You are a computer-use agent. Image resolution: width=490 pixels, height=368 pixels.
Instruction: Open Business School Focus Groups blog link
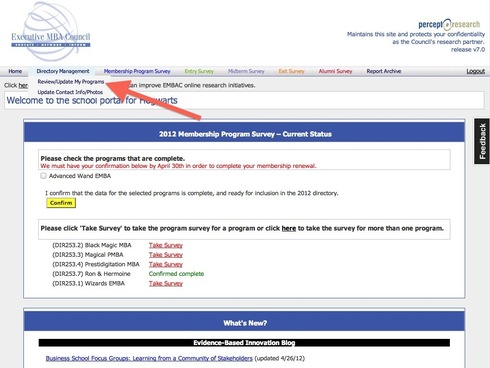click(149, 358)
